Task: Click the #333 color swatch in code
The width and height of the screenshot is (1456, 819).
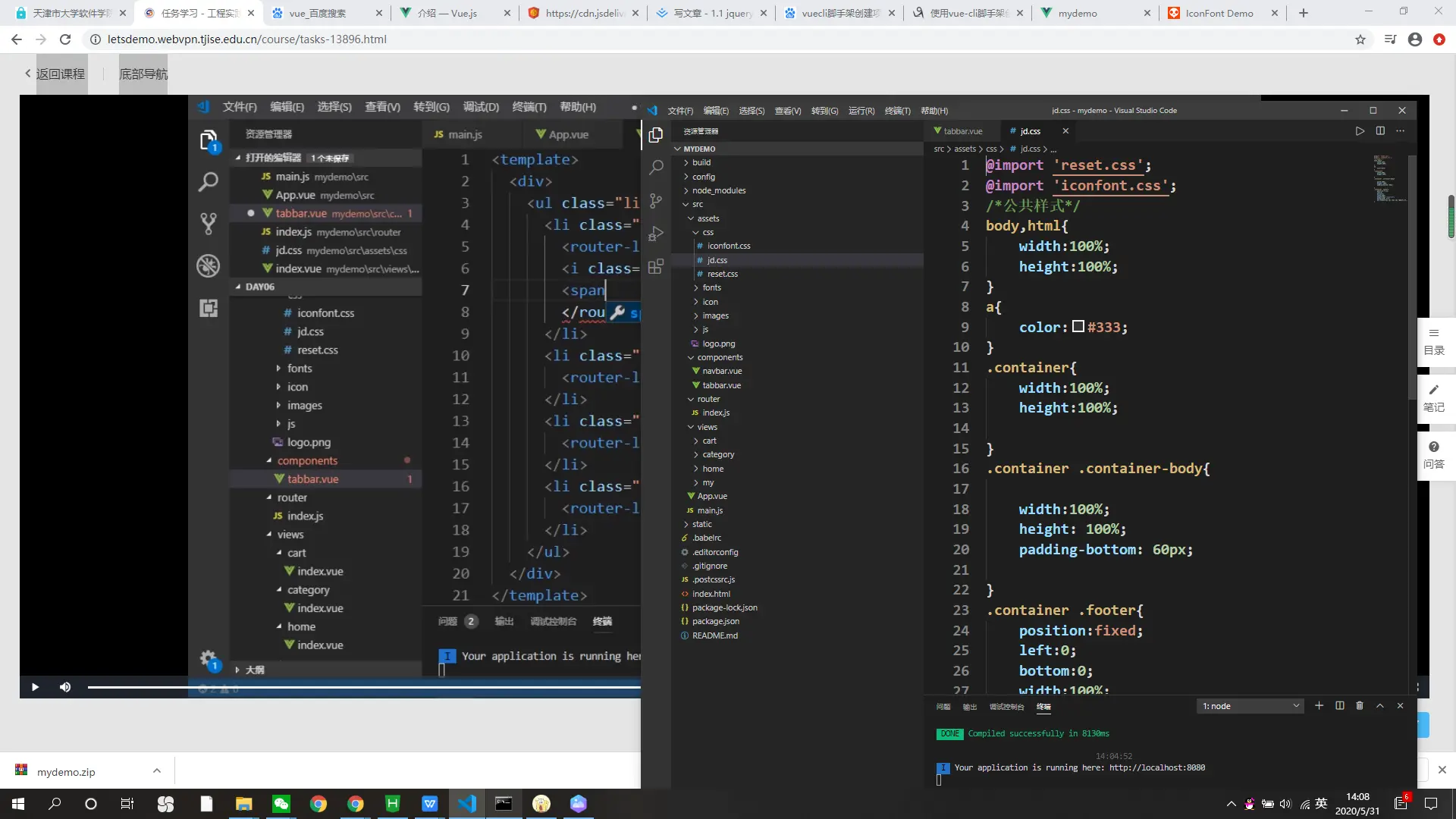Action: coord(1078,327)
